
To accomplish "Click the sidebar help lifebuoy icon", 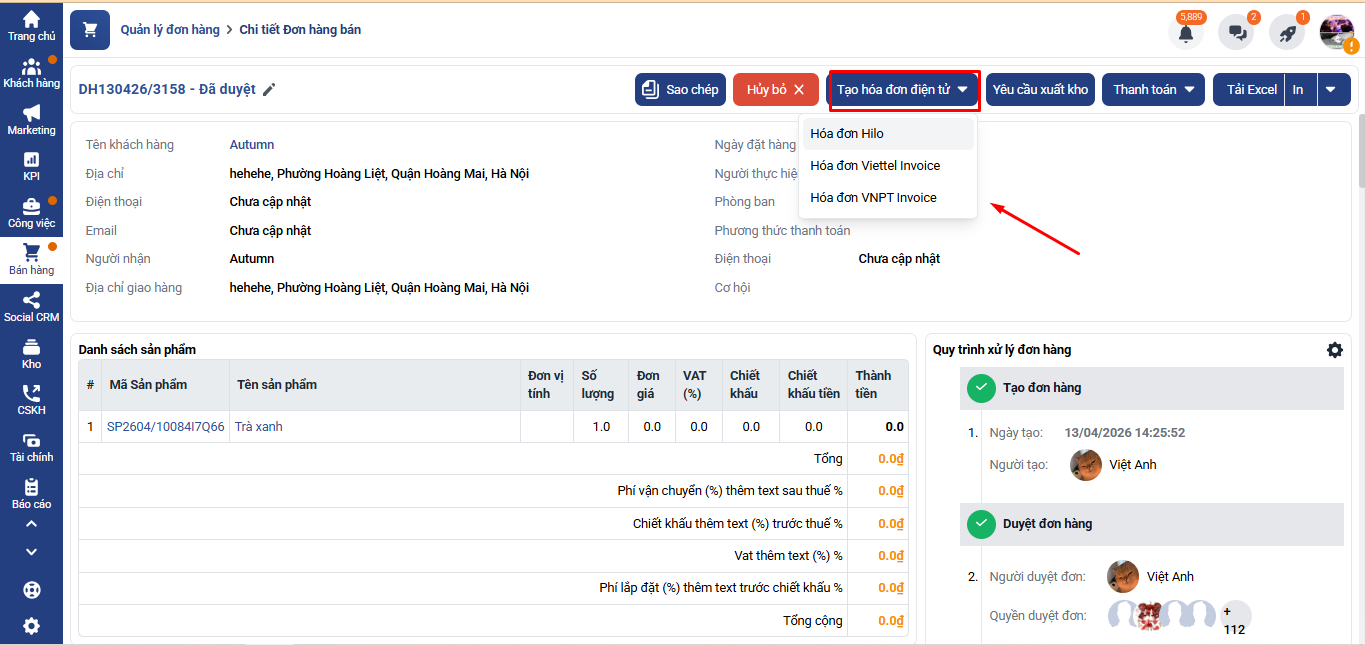I will [31, 590].
